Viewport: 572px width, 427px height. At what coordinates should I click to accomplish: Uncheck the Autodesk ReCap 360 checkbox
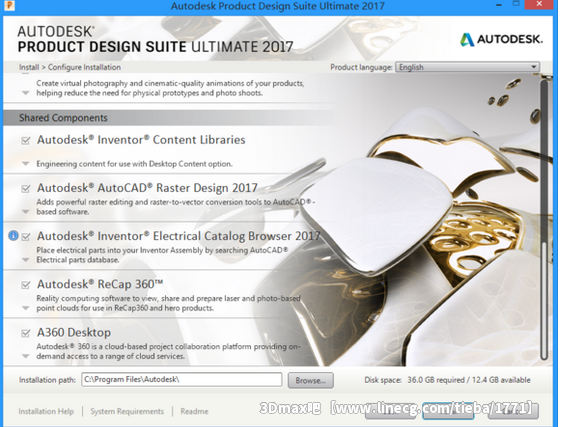[x=26, y=285]
